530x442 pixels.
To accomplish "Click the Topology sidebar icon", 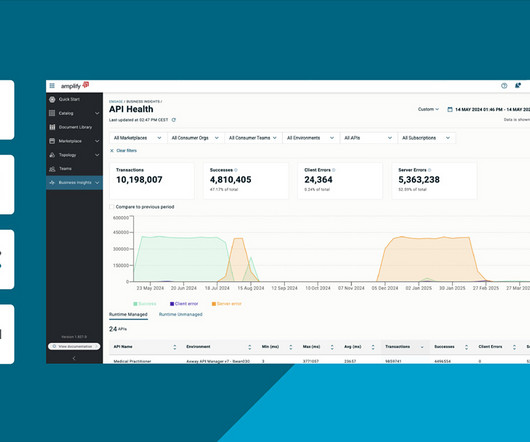I will [52, 155].
